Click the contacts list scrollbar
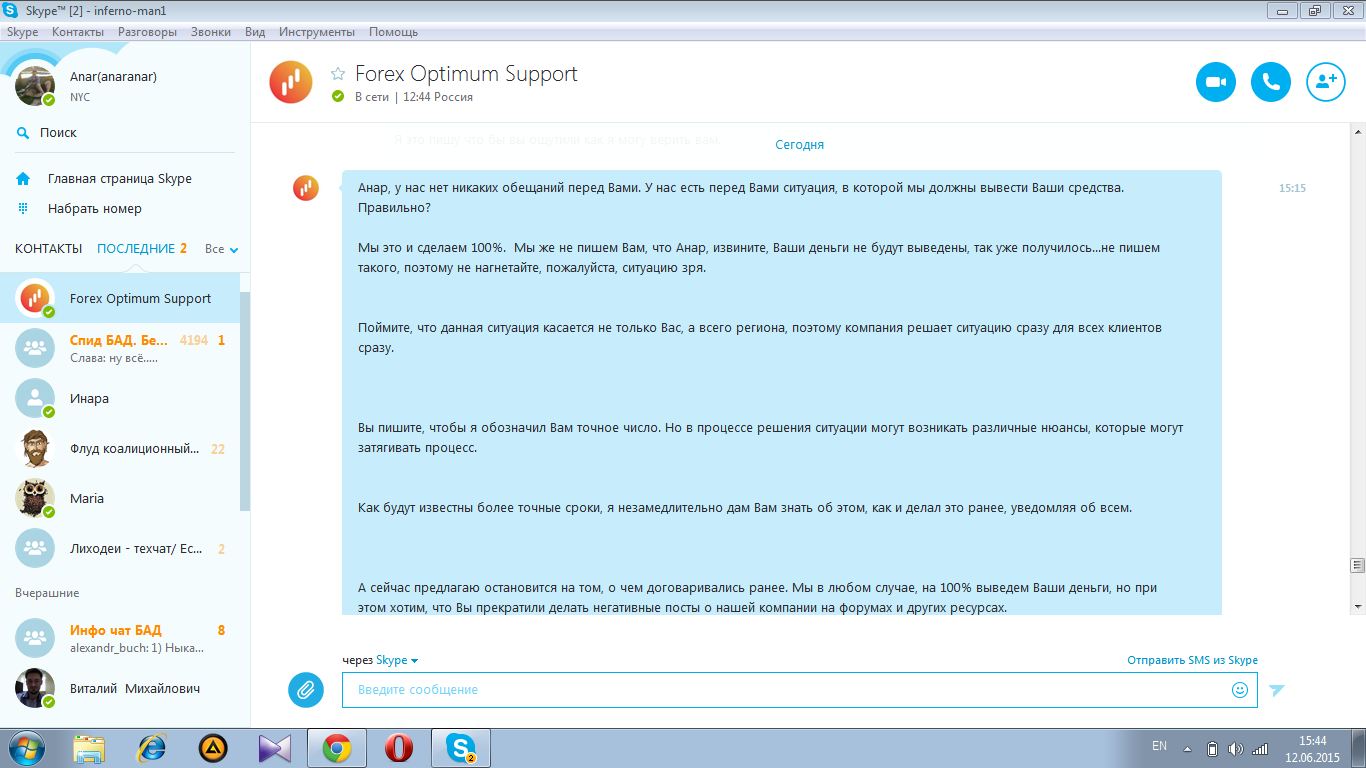Viewport: 1366px width, 768px height. [245, 403]
